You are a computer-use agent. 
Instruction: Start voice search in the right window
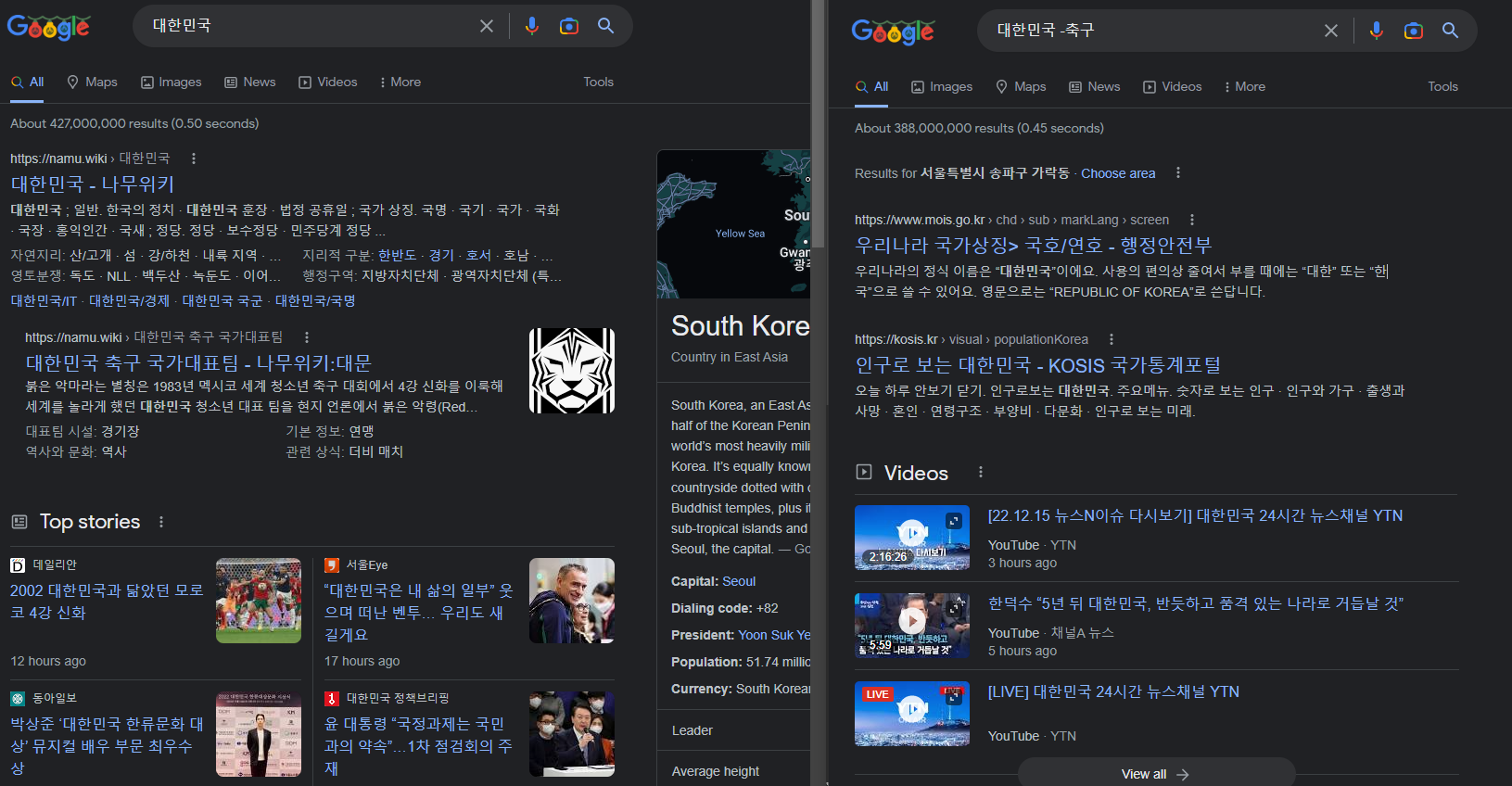point(1376,31)
